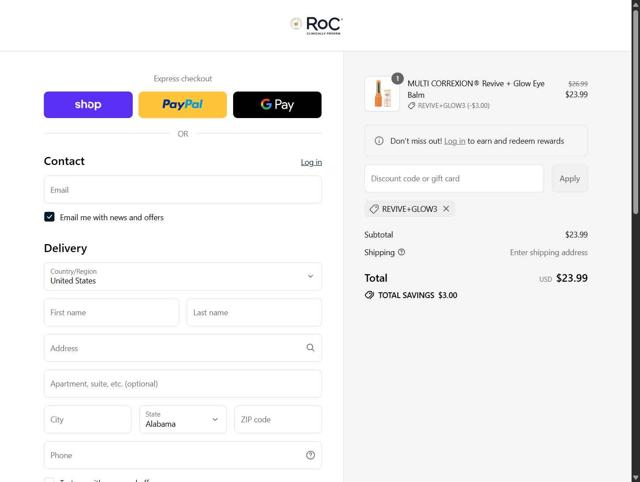Click the discount tag icon under product name

pos(411,106)
